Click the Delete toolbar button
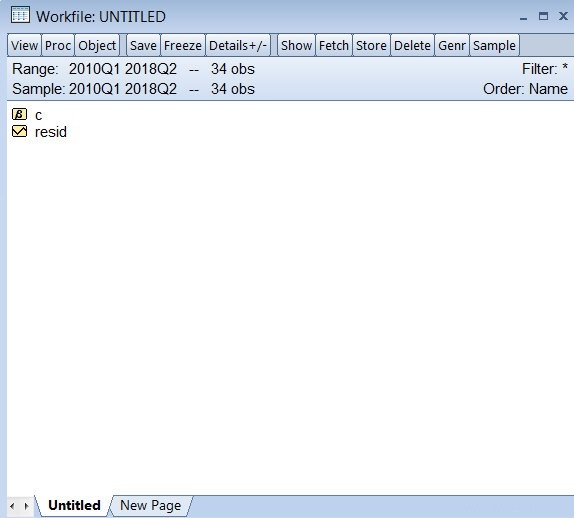This screenshot has height=518, width=574. coord(412,45)
